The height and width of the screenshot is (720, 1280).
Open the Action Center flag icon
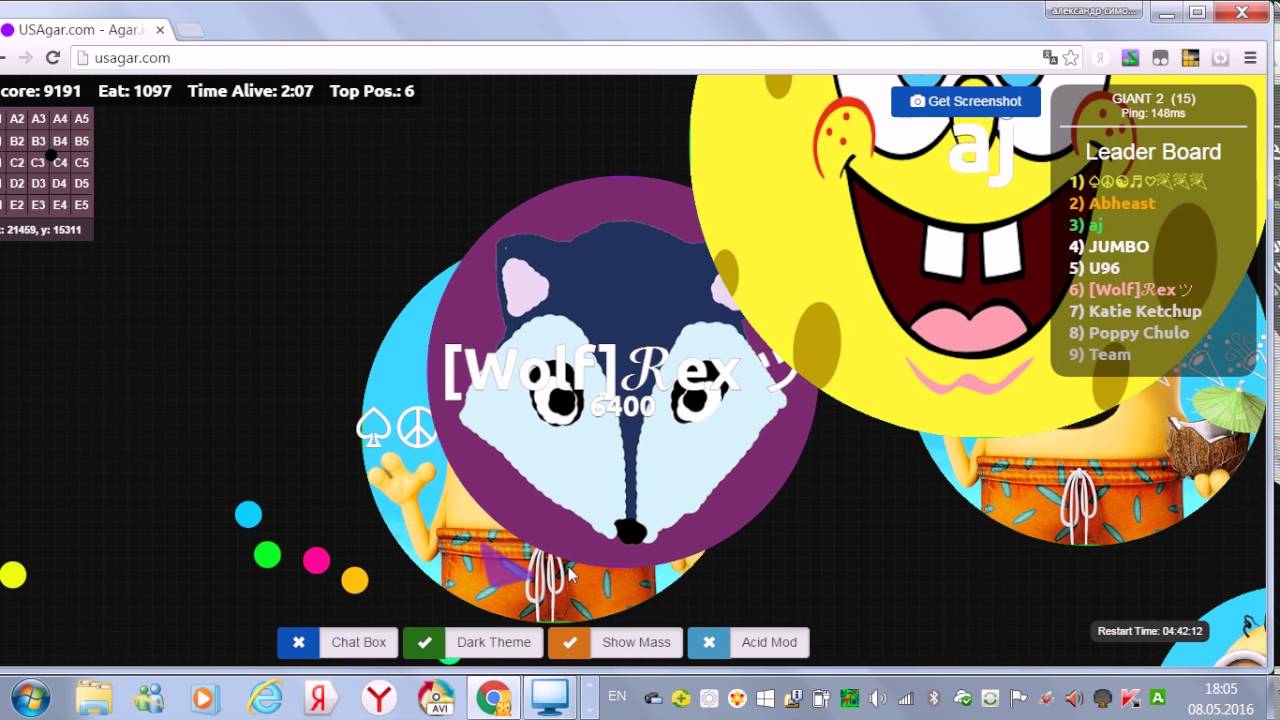coord(1019,698)
